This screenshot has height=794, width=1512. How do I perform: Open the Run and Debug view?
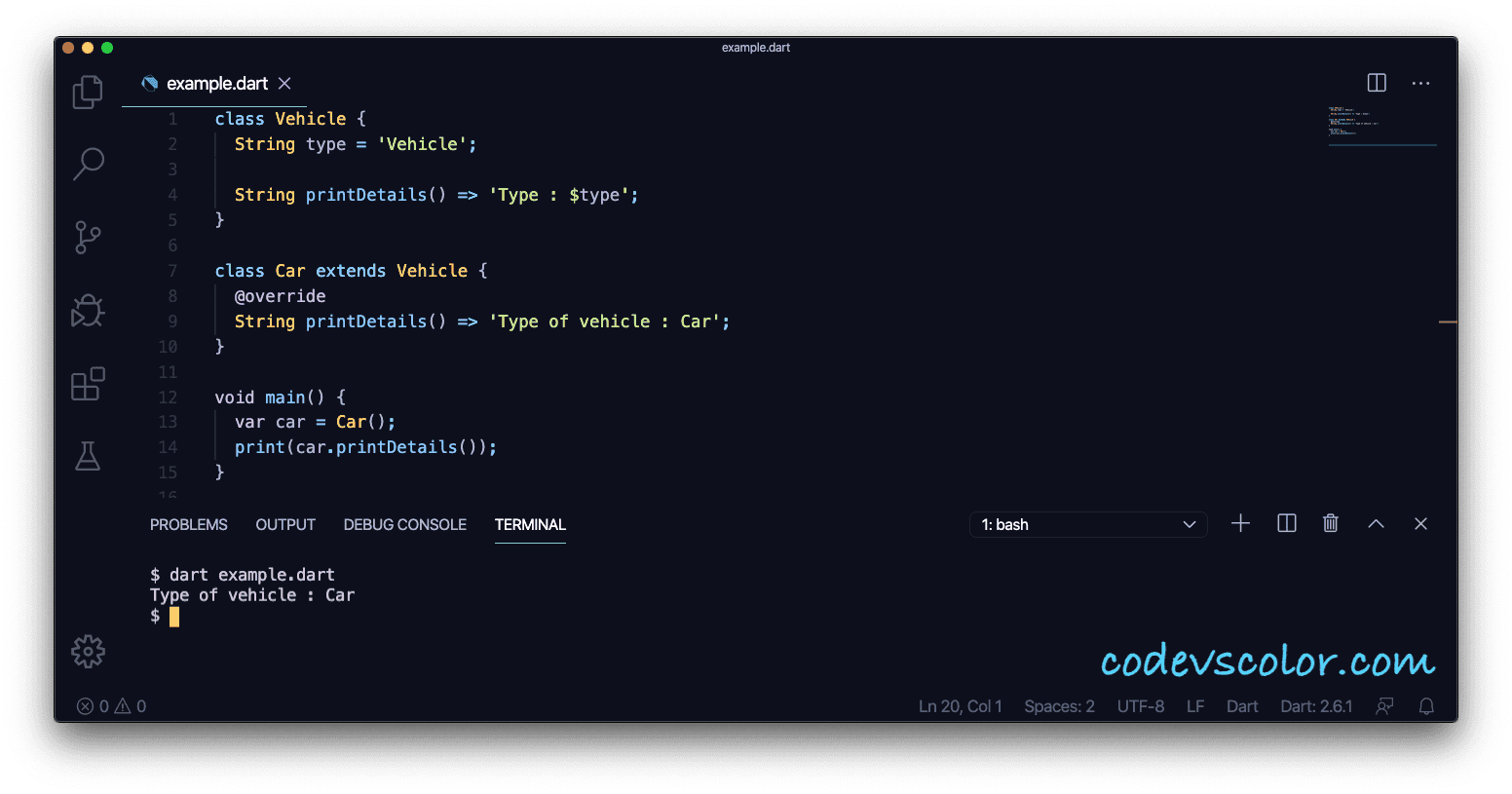88,311
